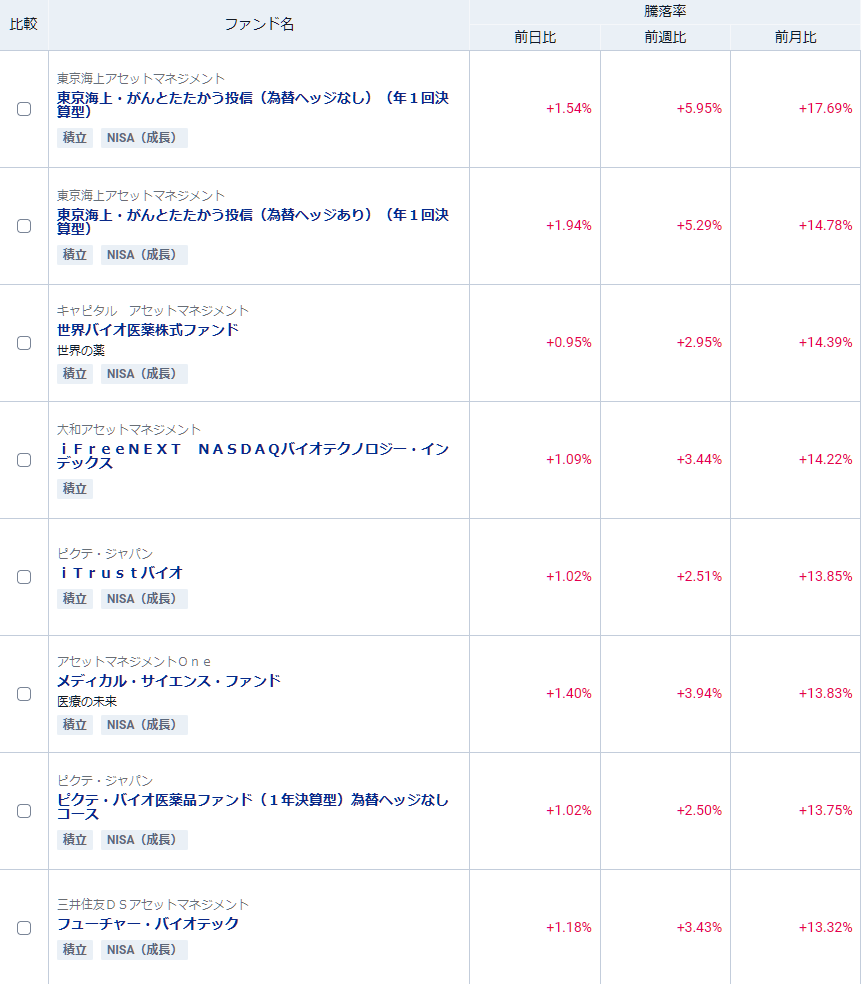Check the ピクテ・バイオ医薬品ファンド compare checkbox
The image size is (861, 984).
[x=24, y=811]
